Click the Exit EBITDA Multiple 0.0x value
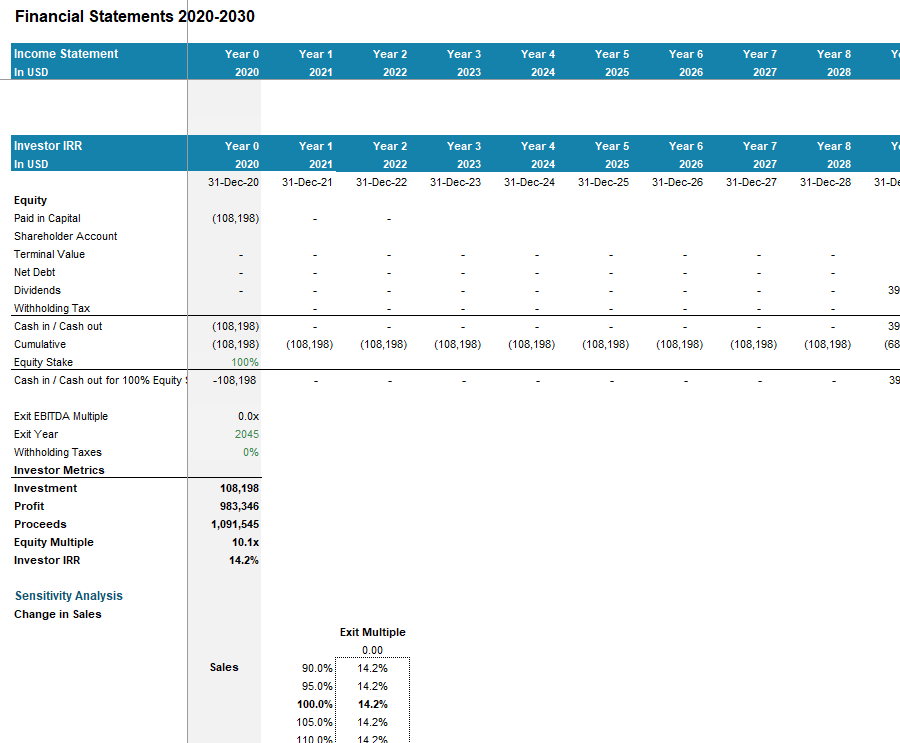900x743 pixels. coord(248,416)
